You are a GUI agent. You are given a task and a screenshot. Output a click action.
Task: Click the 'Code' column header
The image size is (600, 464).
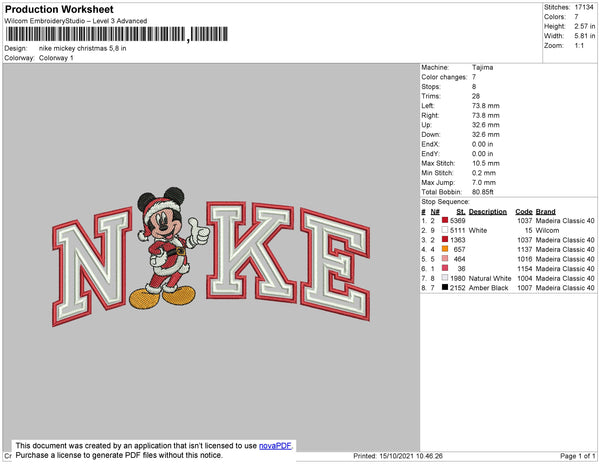pyautogui.click(x=524, y=212)
